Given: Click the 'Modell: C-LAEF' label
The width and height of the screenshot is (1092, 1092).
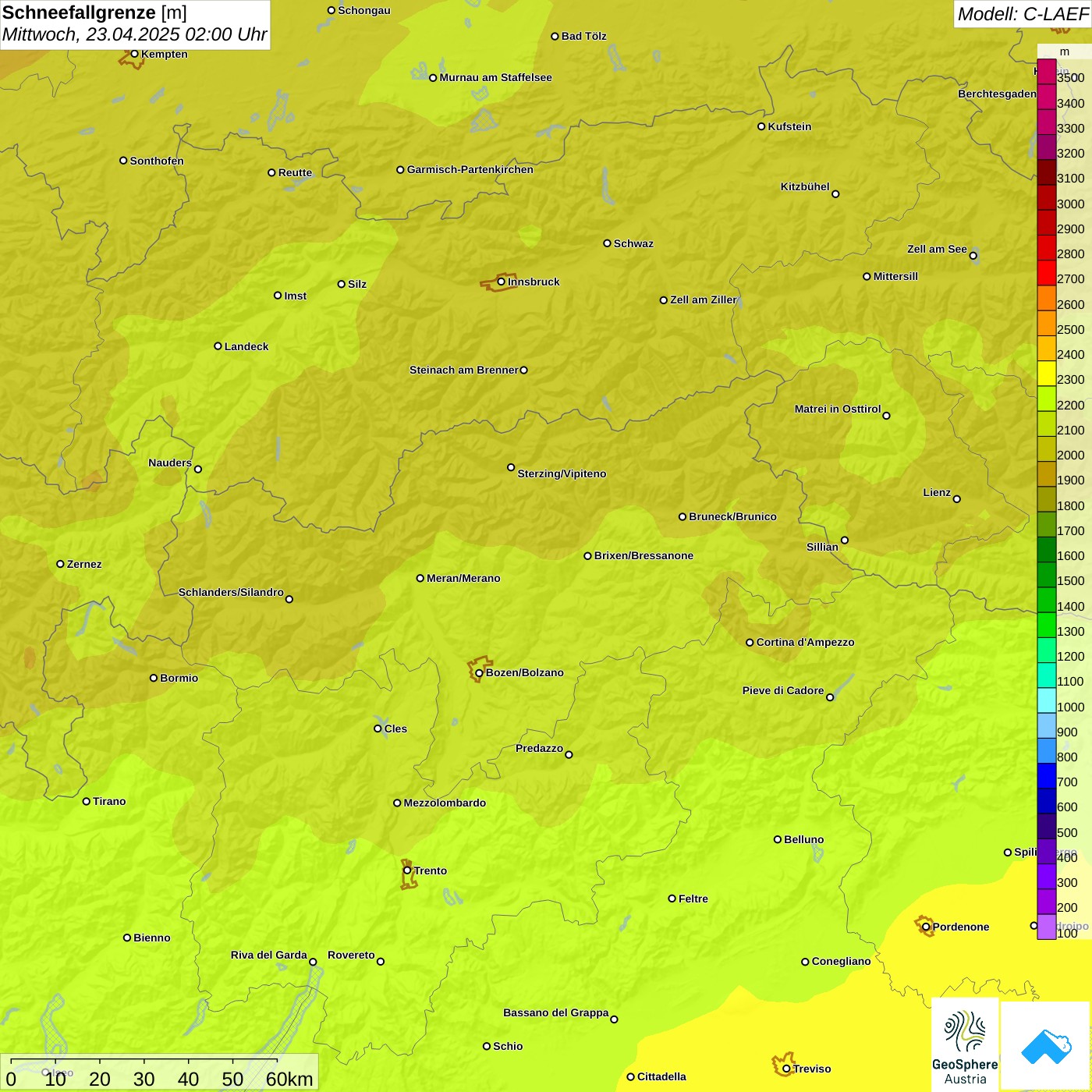Looking at the screenshot, I should pyautogui.click(x=1023, y=14).
